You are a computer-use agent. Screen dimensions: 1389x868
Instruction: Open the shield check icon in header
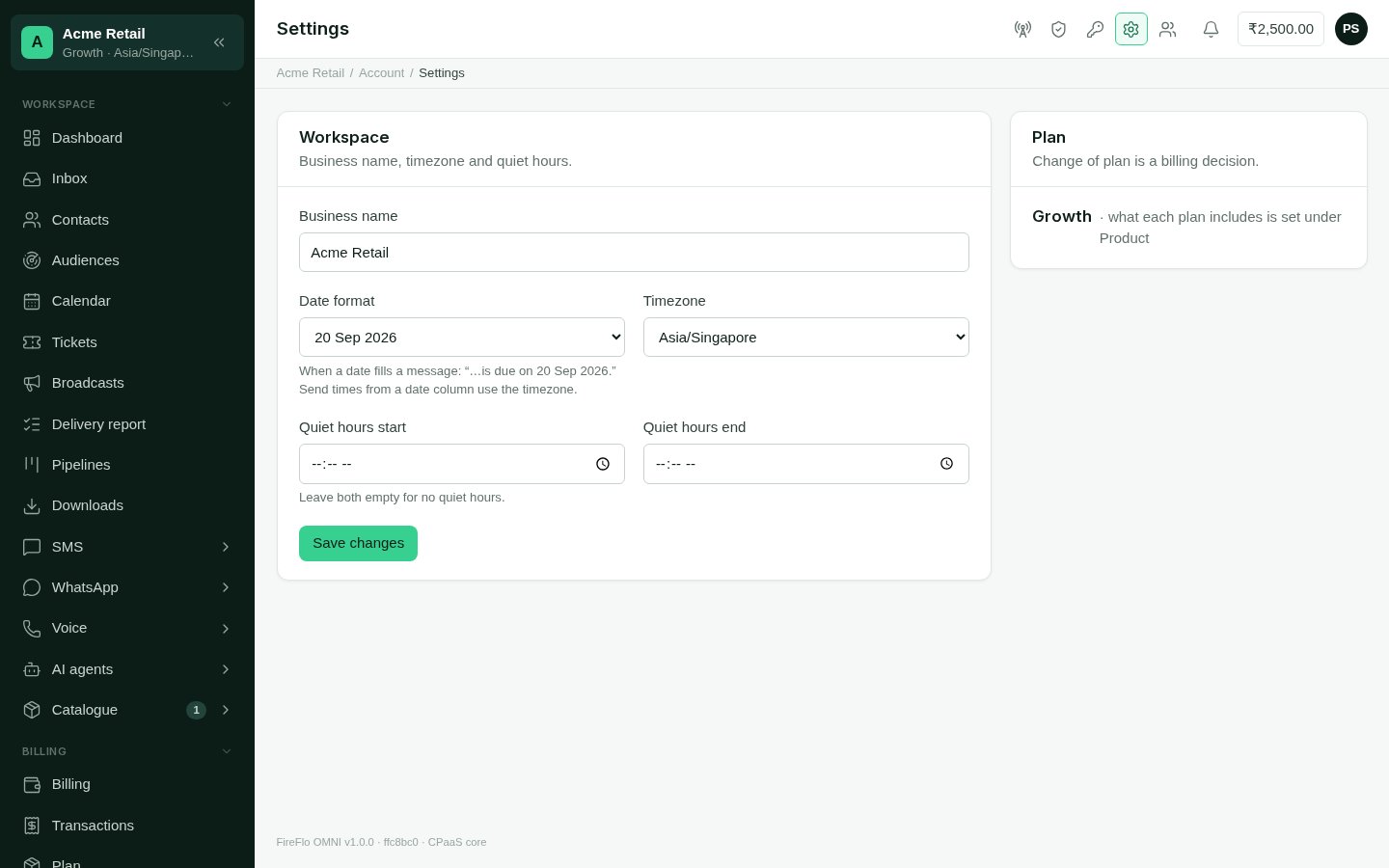tap(1058, 29)
